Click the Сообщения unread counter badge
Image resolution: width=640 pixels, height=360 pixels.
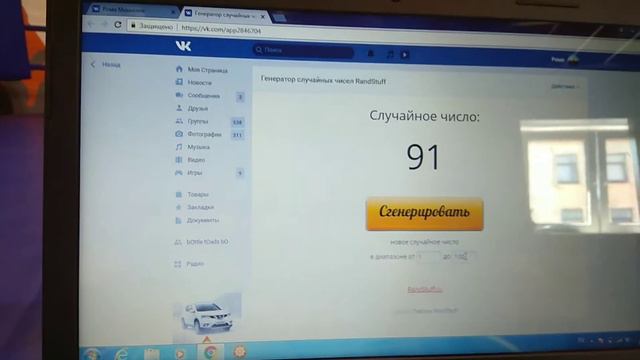tap(240, 97)
